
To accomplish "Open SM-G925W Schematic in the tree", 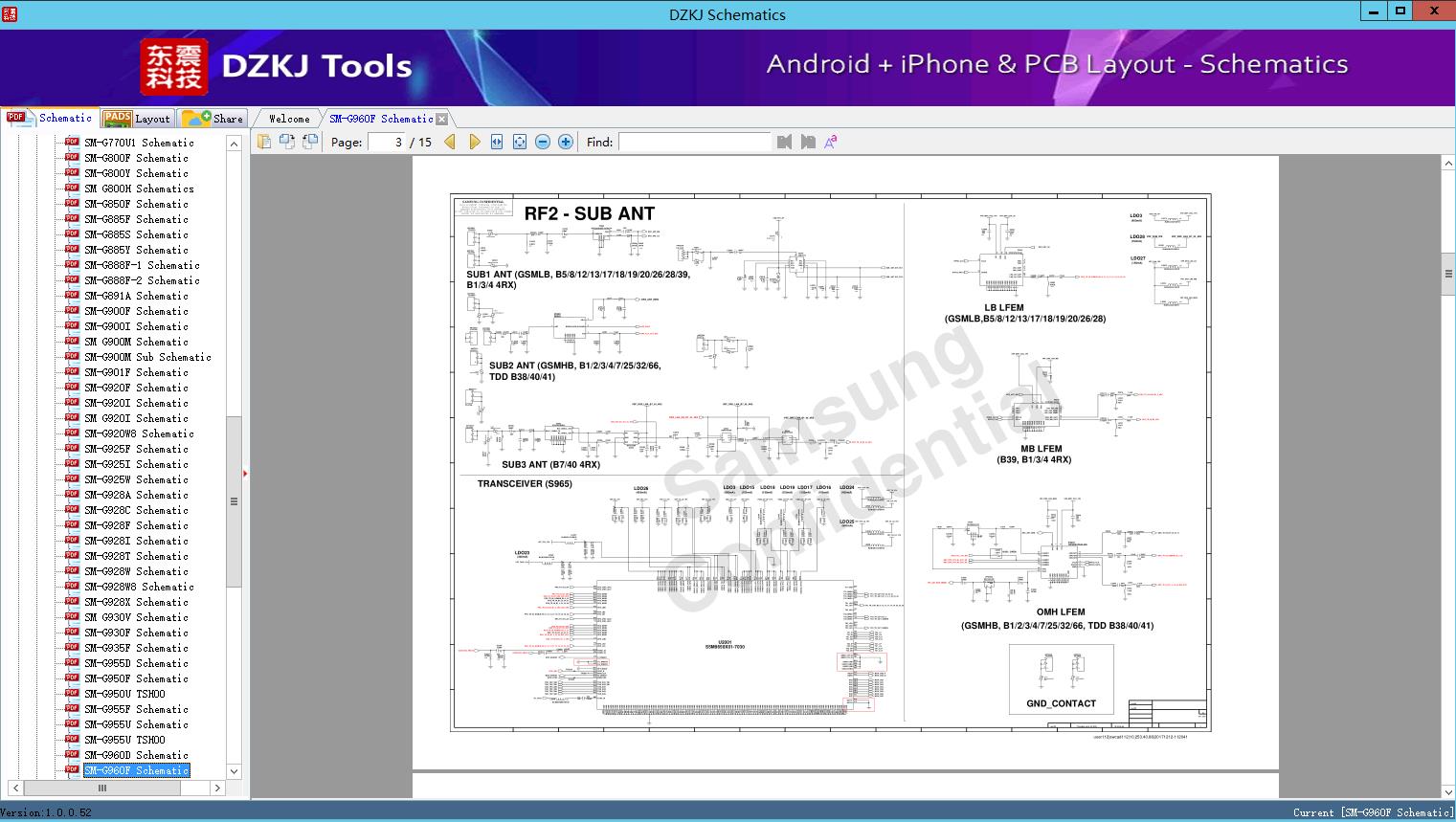I will pyautogui.click(x=136, y=479).
